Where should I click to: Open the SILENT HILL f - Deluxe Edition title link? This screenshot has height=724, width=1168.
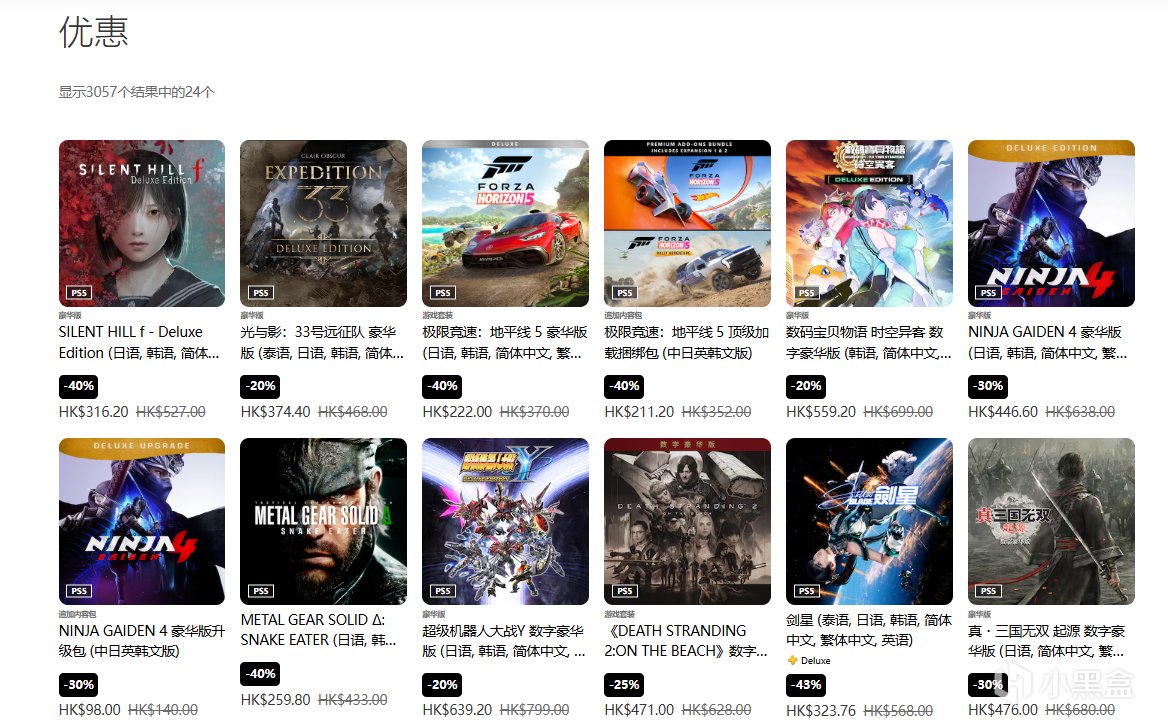point(139,342)
